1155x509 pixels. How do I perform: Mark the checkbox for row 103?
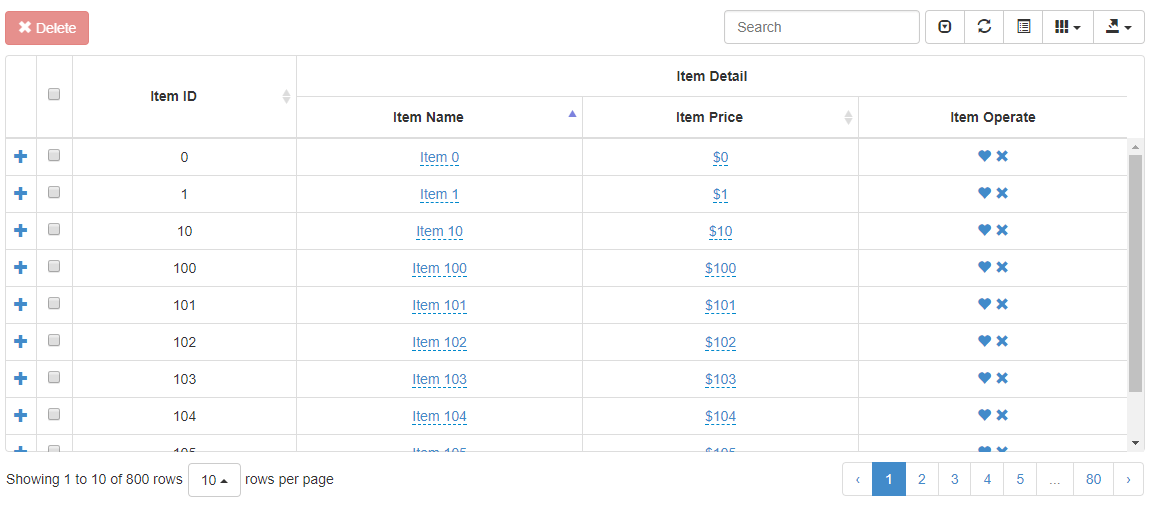pos(54,377)
